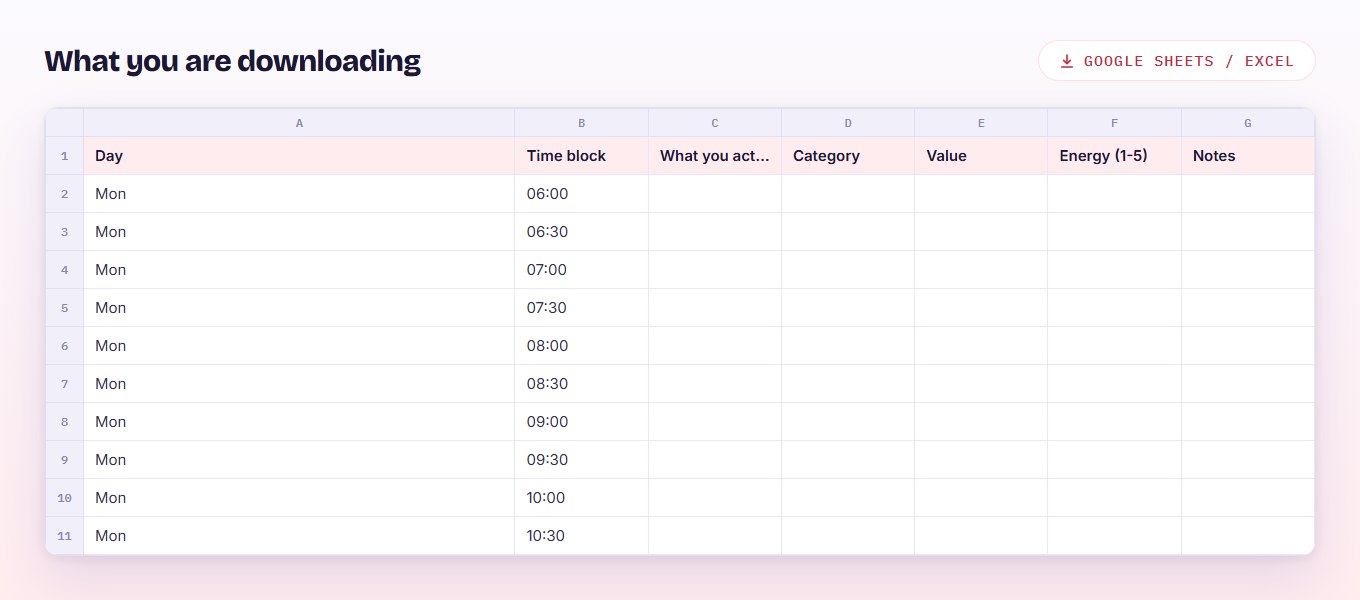Screen dimensions: 1360x600
Task: Click the truncated 'What you act...' header cell
Action: pos(715,156)
